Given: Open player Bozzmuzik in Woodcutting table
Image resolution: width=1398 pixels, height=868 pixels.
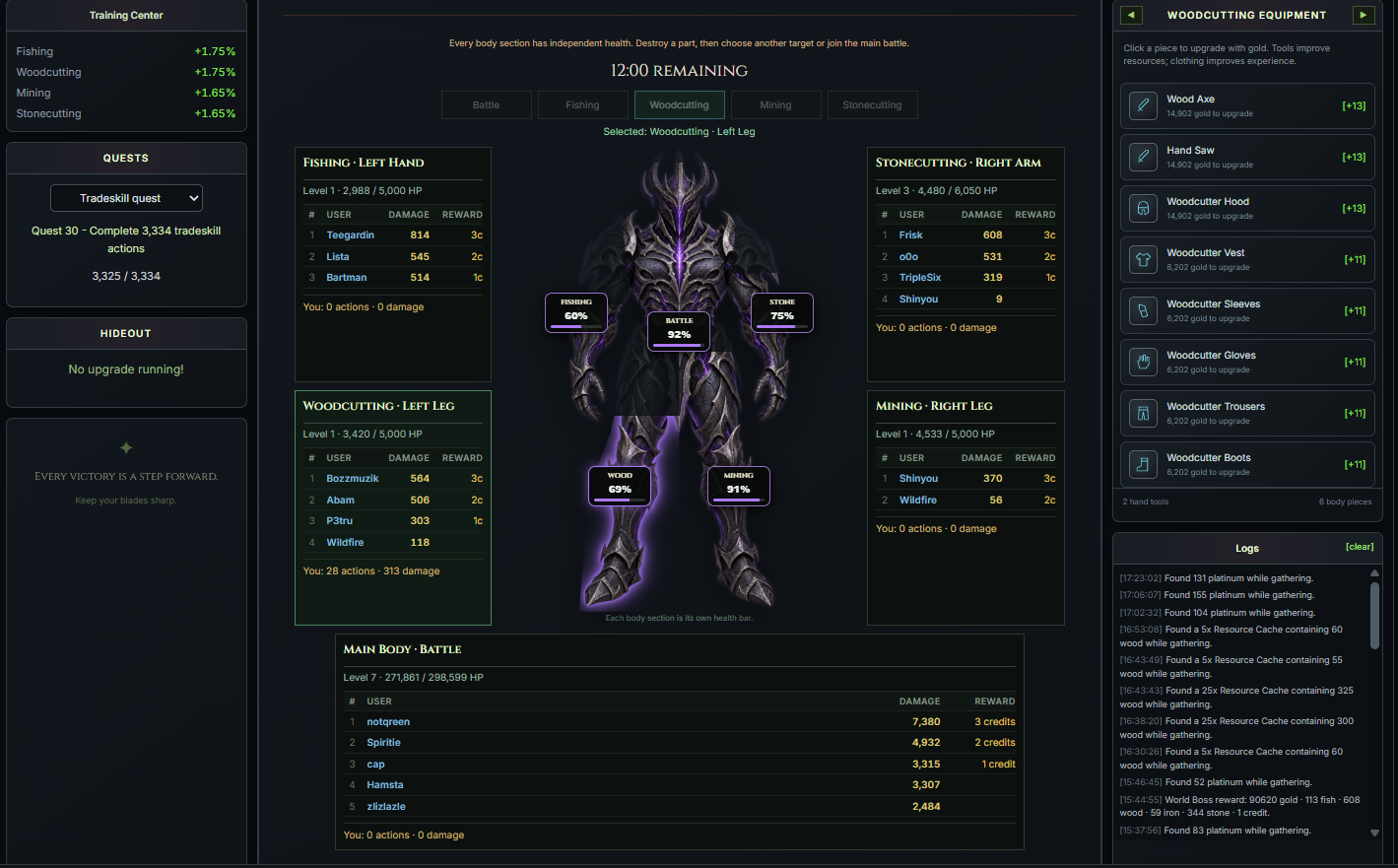Looking at the screenshot, I should pyautogui.click(x=353, y=479).
